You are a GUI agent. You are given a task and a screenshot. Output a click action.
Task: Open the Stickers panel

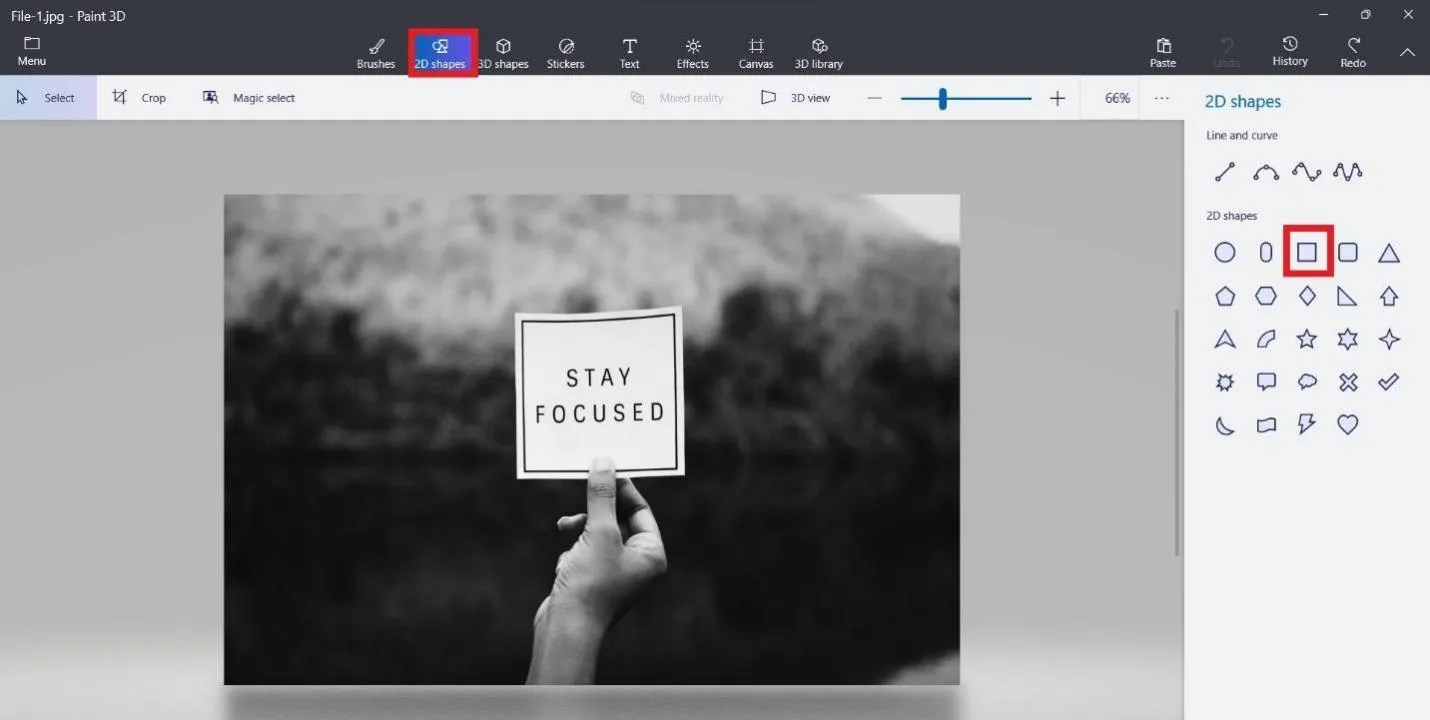coord(565,52)
